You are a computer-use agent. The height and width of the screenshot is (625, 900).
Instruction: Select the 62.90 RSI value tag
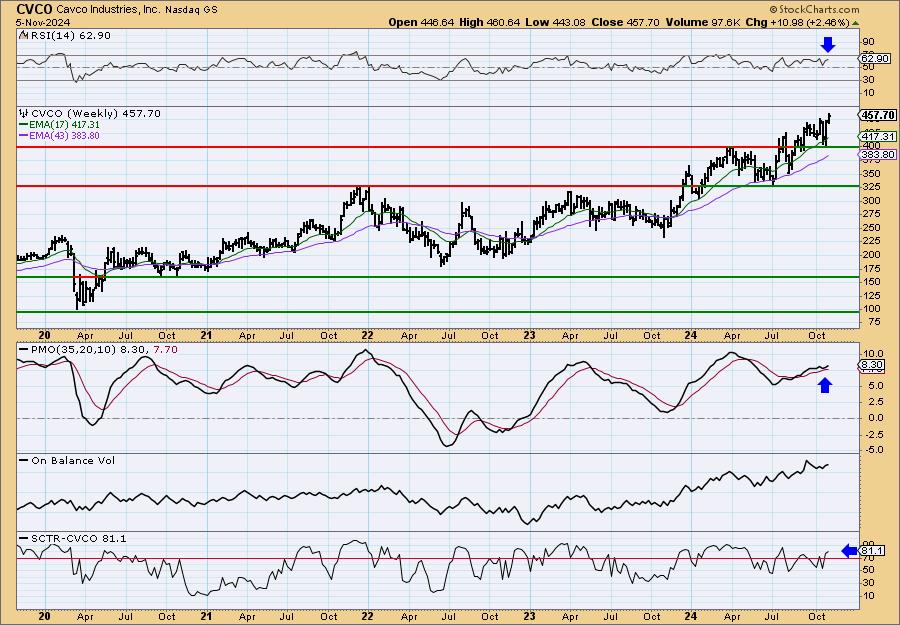click(876, 59)
